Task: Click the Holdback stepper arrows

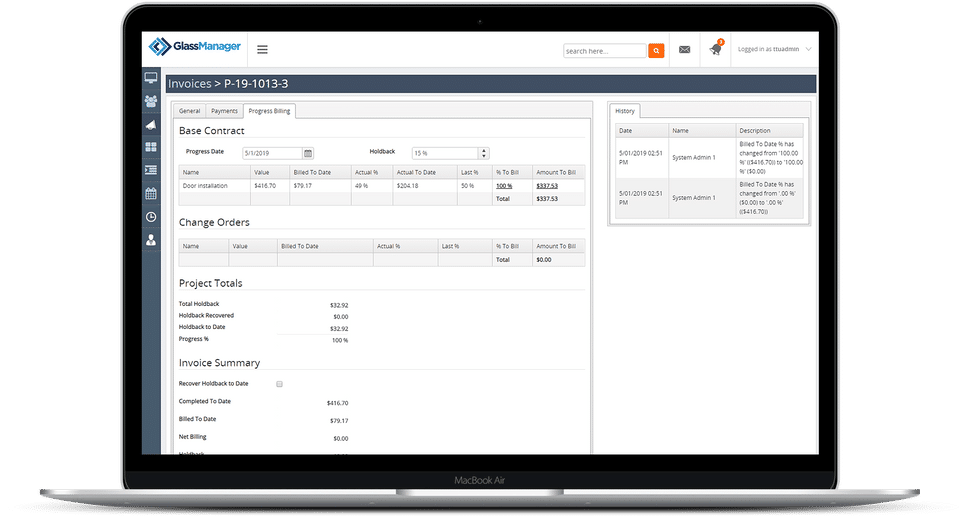Action: click(x=484, y=153)
